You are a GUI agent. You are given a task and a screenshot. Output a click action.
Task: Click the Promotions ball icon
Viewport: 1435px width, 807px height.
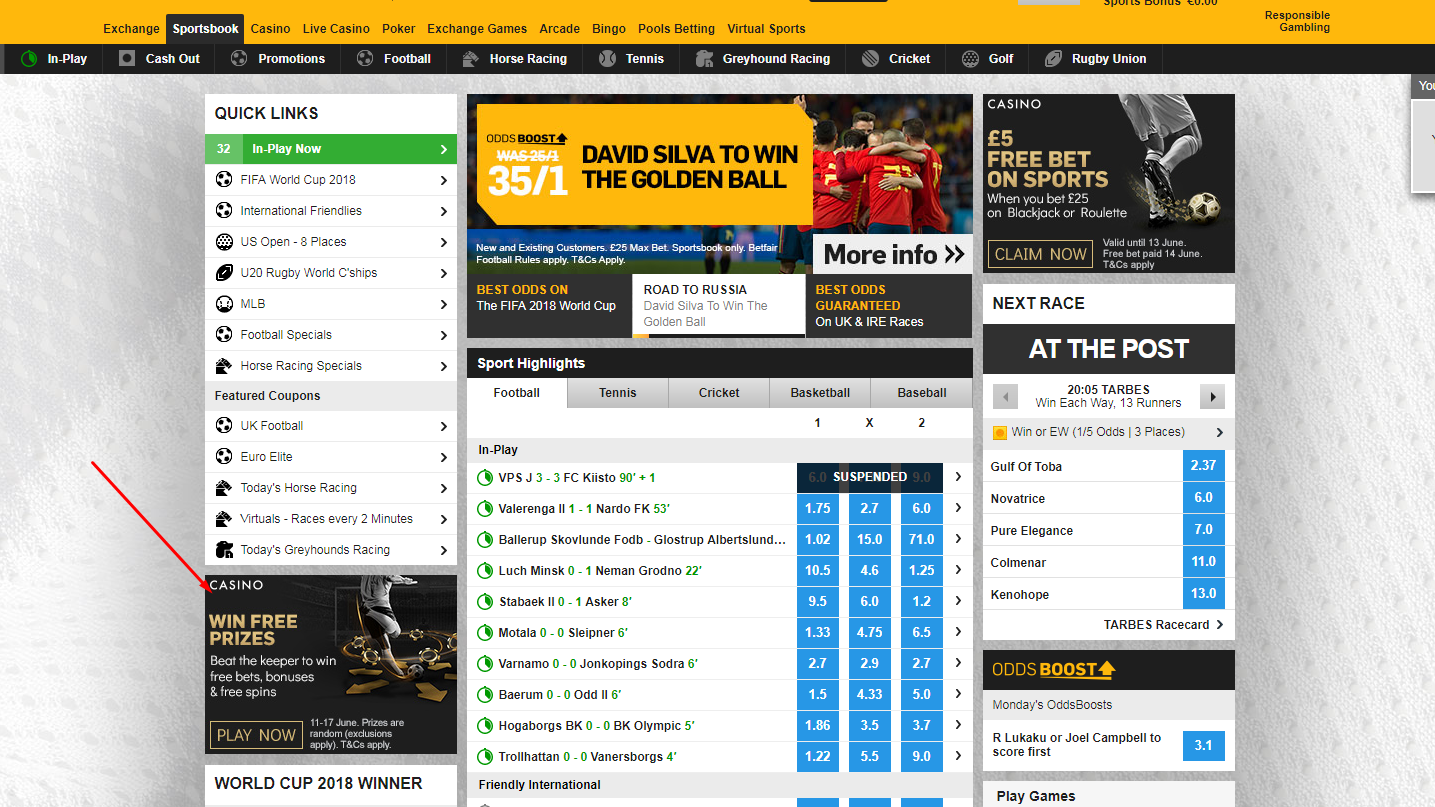tap(239, 59)
